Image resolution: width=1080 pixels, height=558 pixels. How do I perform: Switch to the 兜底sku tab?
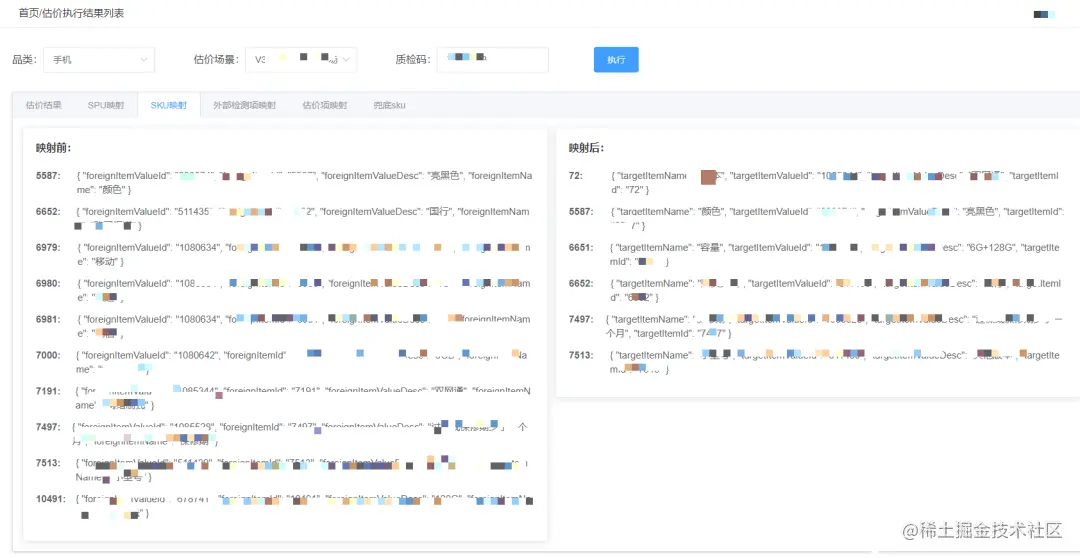coord(390,105)
